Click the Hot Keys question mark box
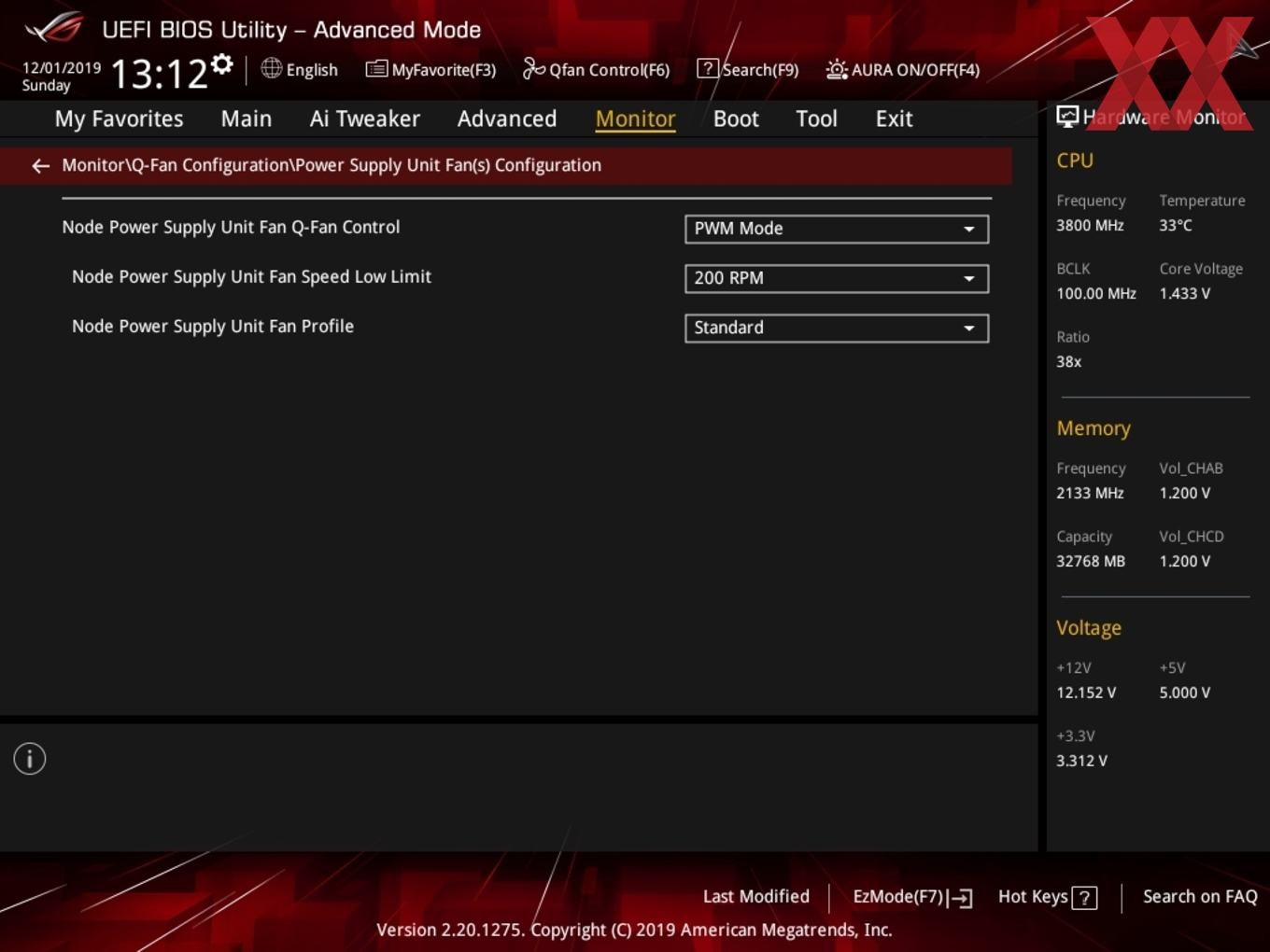1270x952 pixels. pyautogui.click(x=1084, y=898)
